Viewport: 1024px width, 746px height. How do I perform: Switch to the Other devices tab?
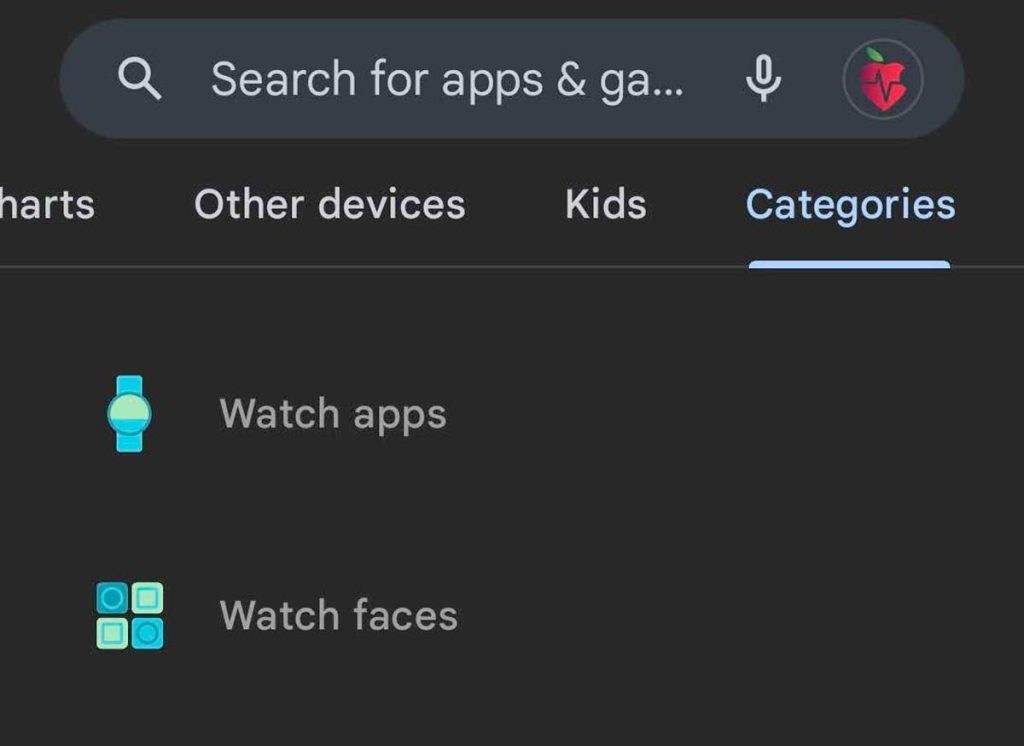pyautogui.click(x=329, y=204)
